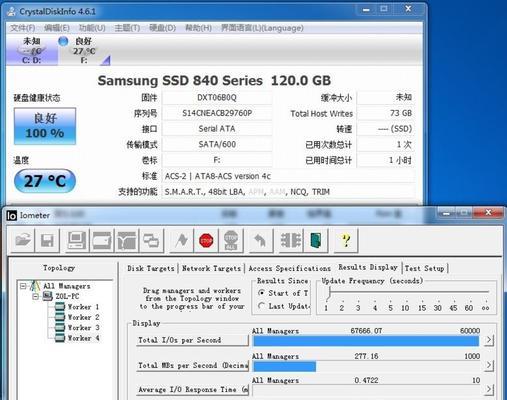Click the stop all tests icon
507x400 pixels.
click(231, 240)
